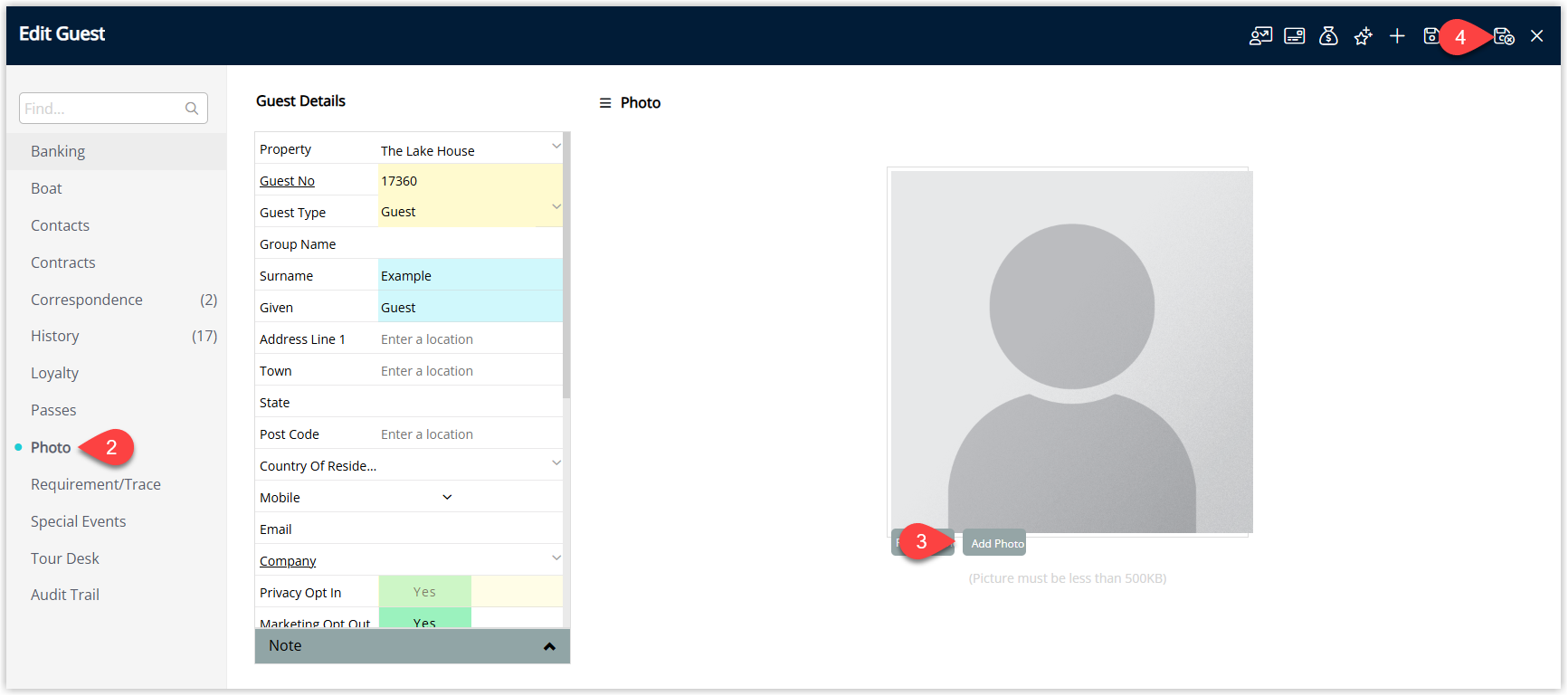Click the Guest No field 17360
The image size is (1568, 696).
(470, 181)
